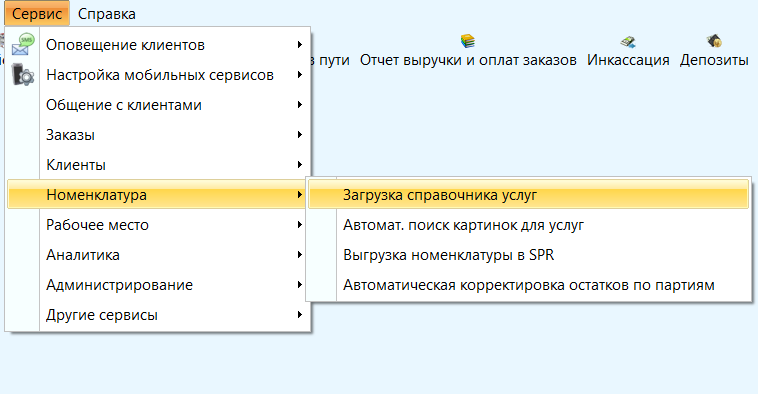This screenshot has width=758, height=394.
Task: Open the Администрирование submenu
Action: 158,285
